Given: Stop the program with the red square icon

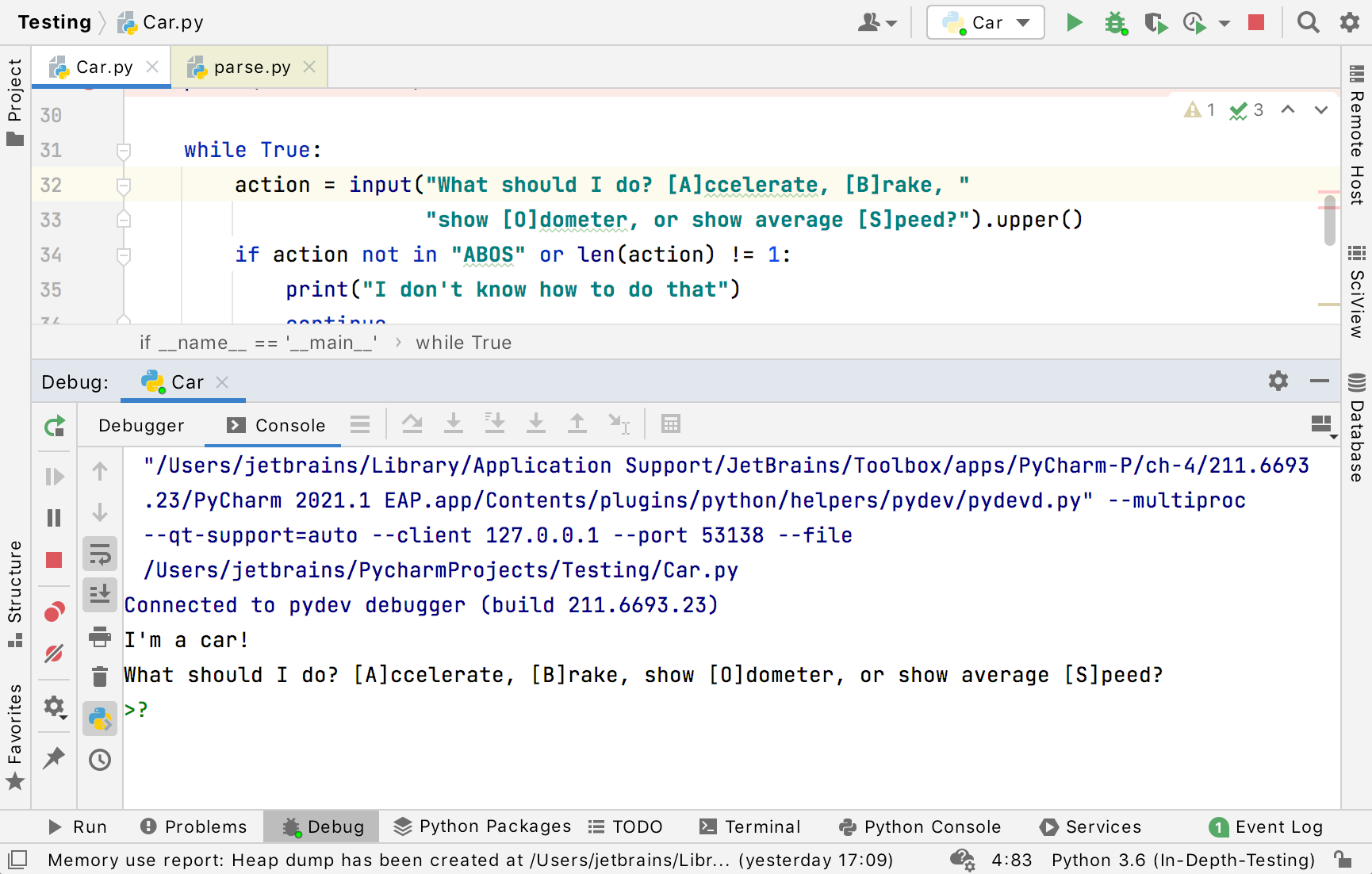Looking at the screenshot, I should pos(1255,22).
